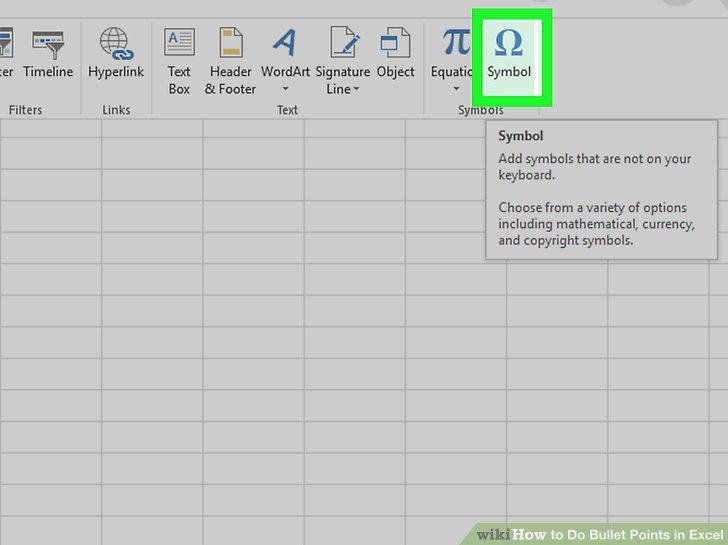This screenshot has width=728, height=545.
Task: Add a Hyperlink to the cell
Action: tap(116, 53)
